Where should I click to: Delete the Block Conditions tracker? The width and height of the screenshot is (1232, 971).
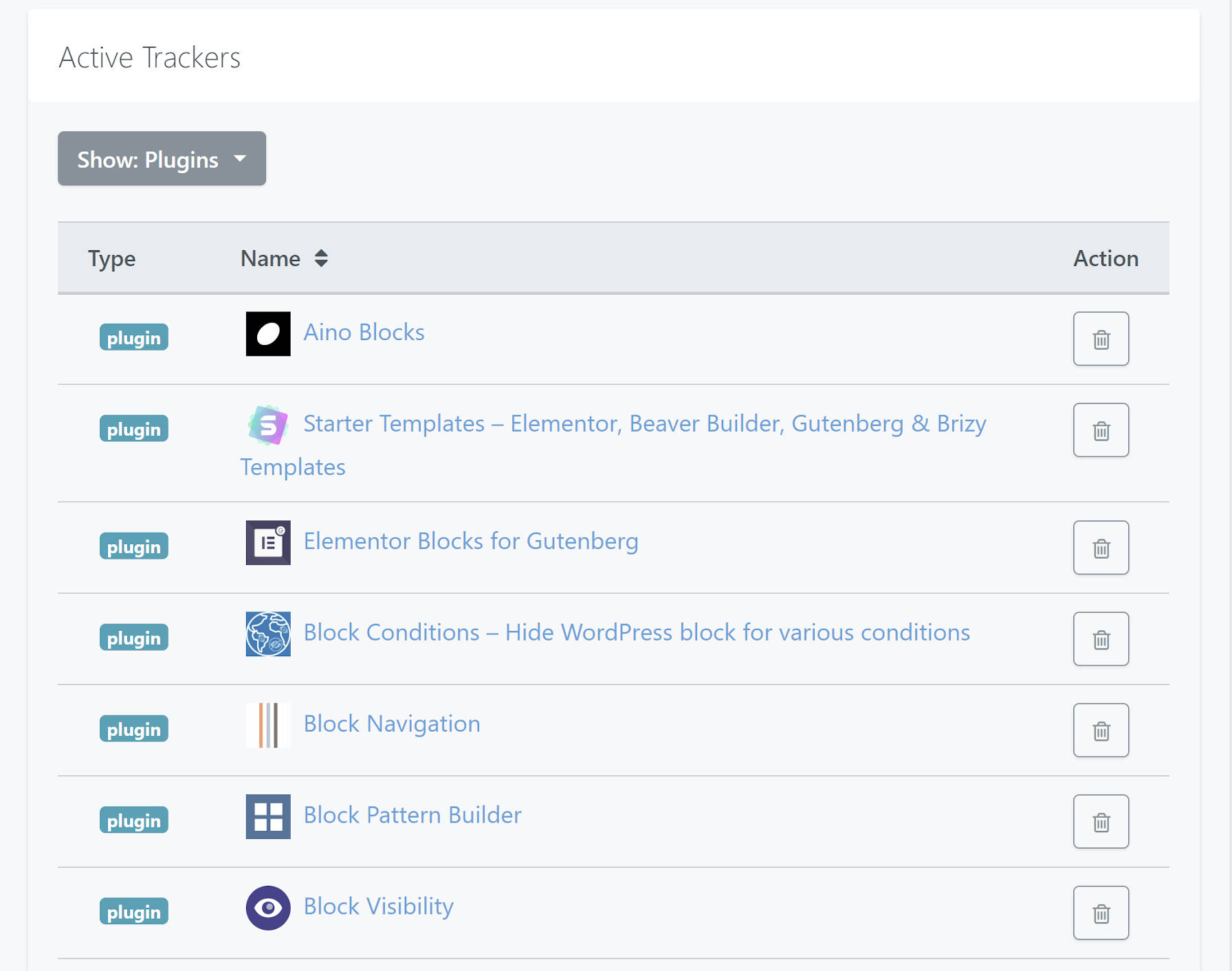(1101, 639)
